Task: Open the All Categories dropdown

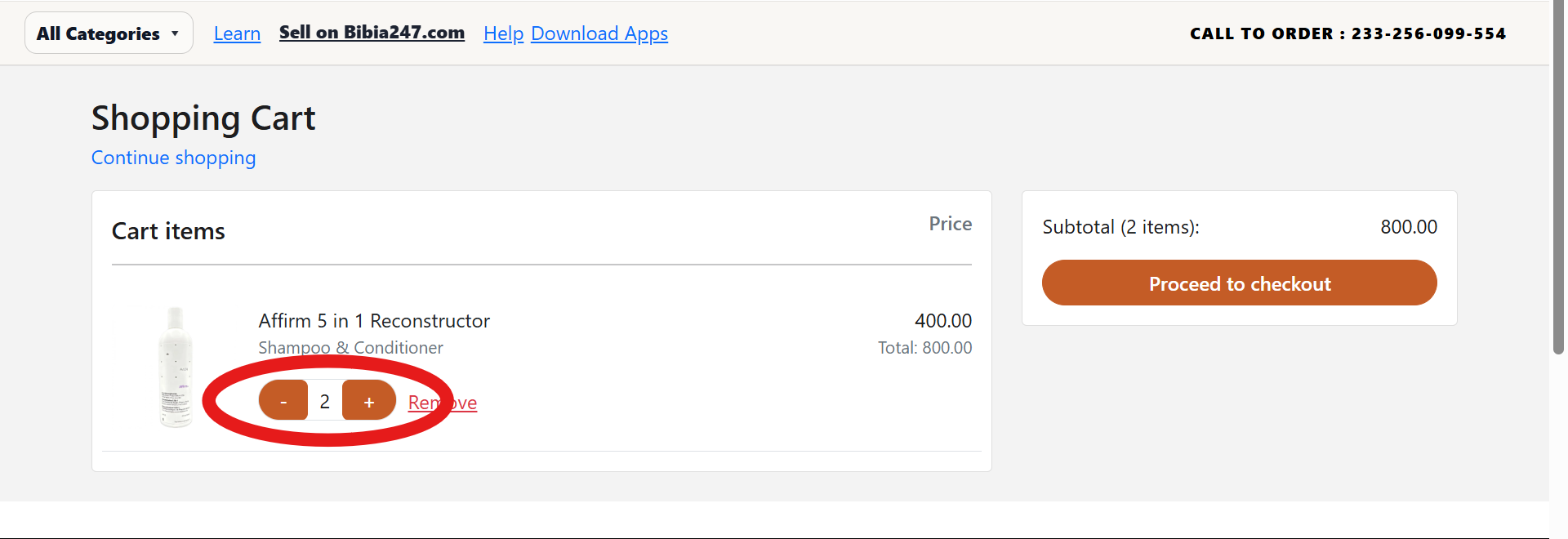Action: (109, 33)
